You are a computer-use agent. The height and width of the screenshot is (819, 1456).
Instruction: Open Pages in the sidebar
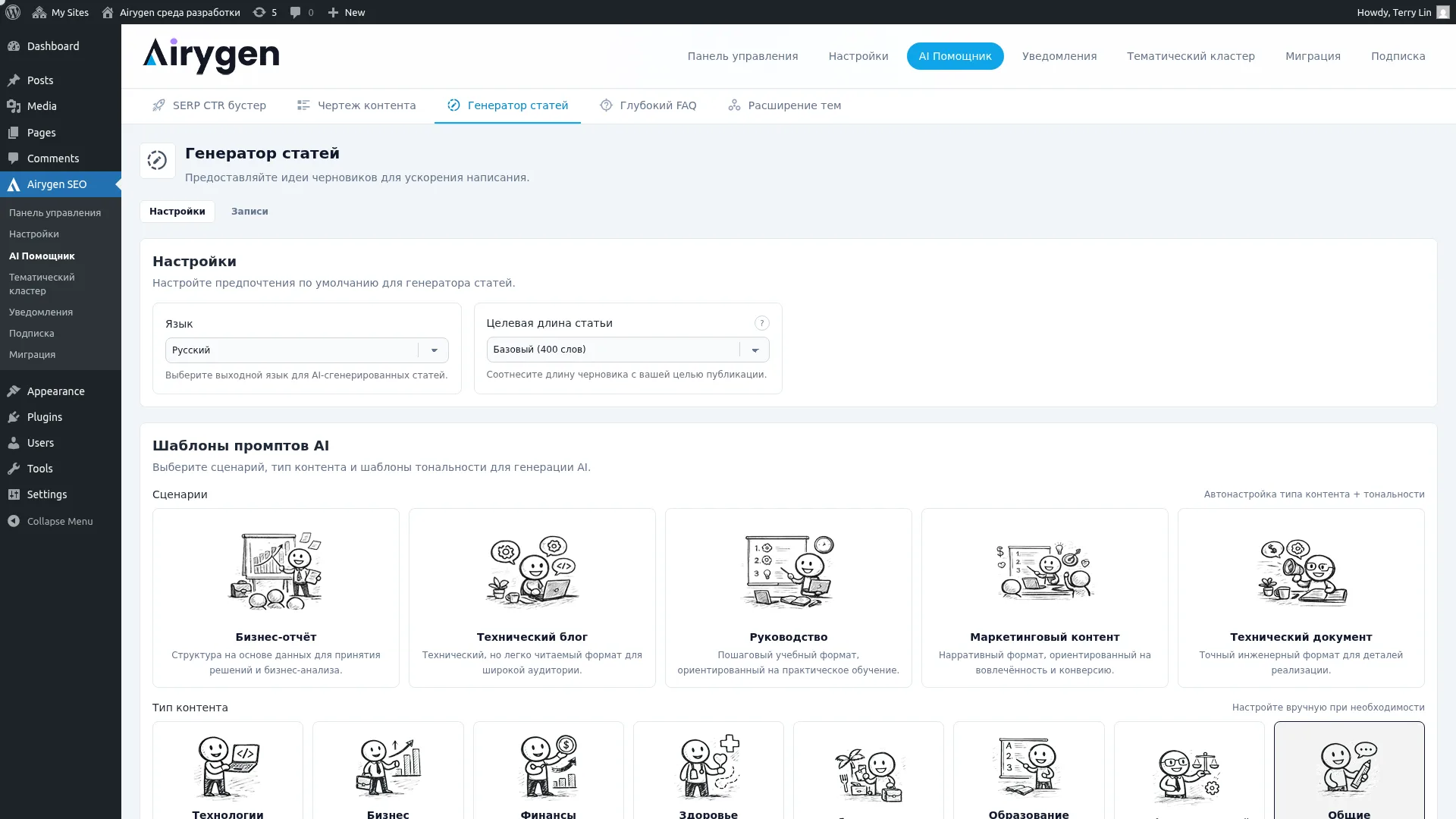[61, 133]
